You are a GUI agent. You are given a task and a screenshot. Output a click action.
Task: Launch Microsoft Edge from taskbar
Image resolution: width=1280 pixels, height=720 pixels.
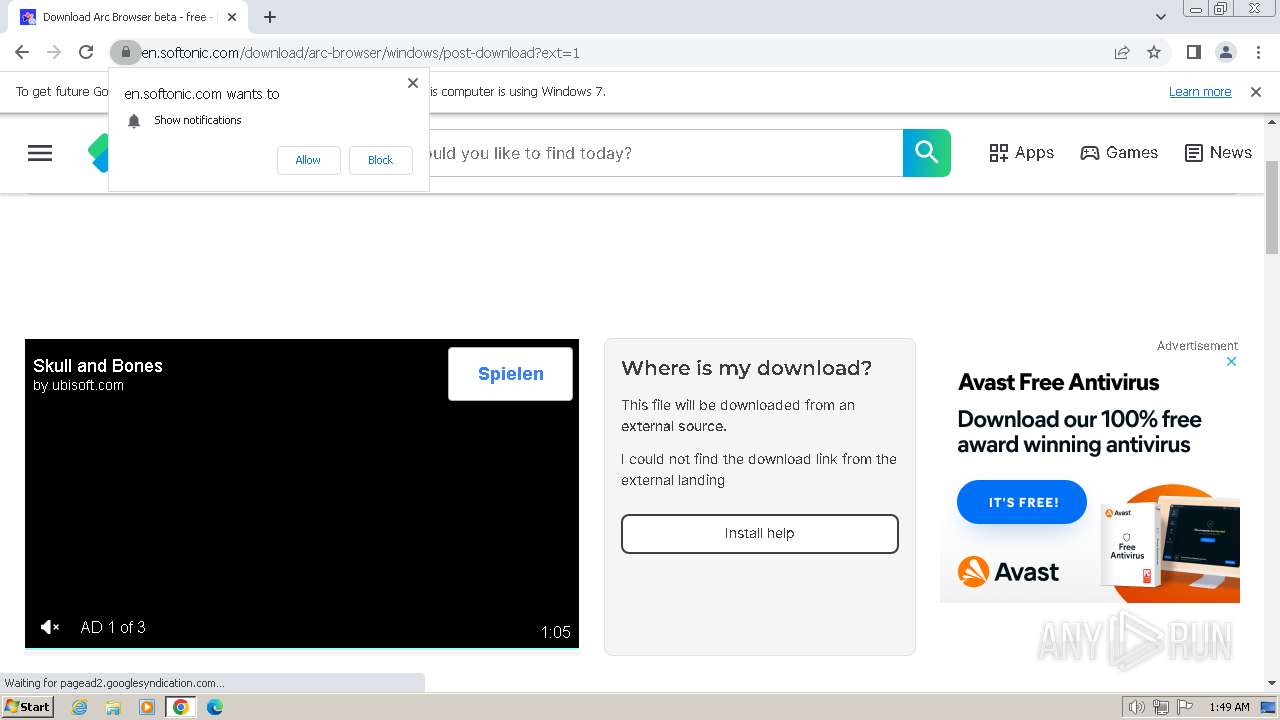coord(215,707)
